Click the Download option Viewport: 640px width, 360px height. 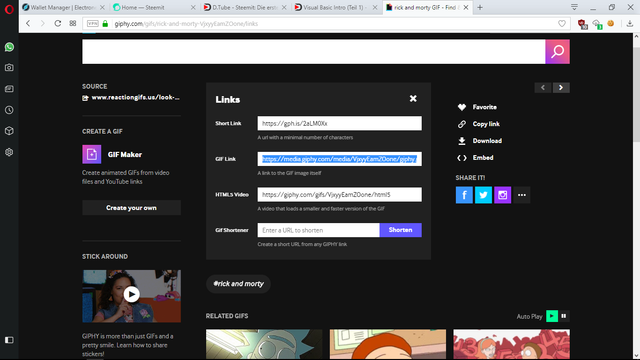pyautogui.click(x=480, y=141)
